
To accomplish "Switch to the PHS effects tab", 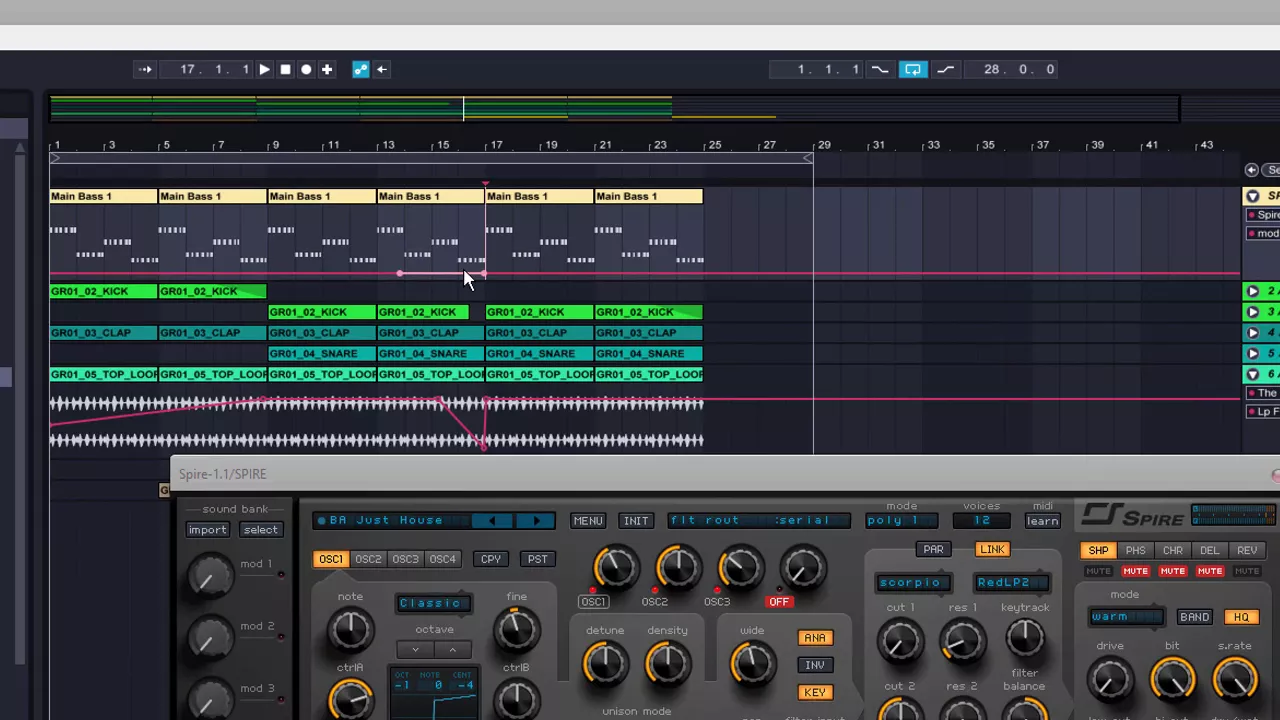I will [x=1135, y=550].
